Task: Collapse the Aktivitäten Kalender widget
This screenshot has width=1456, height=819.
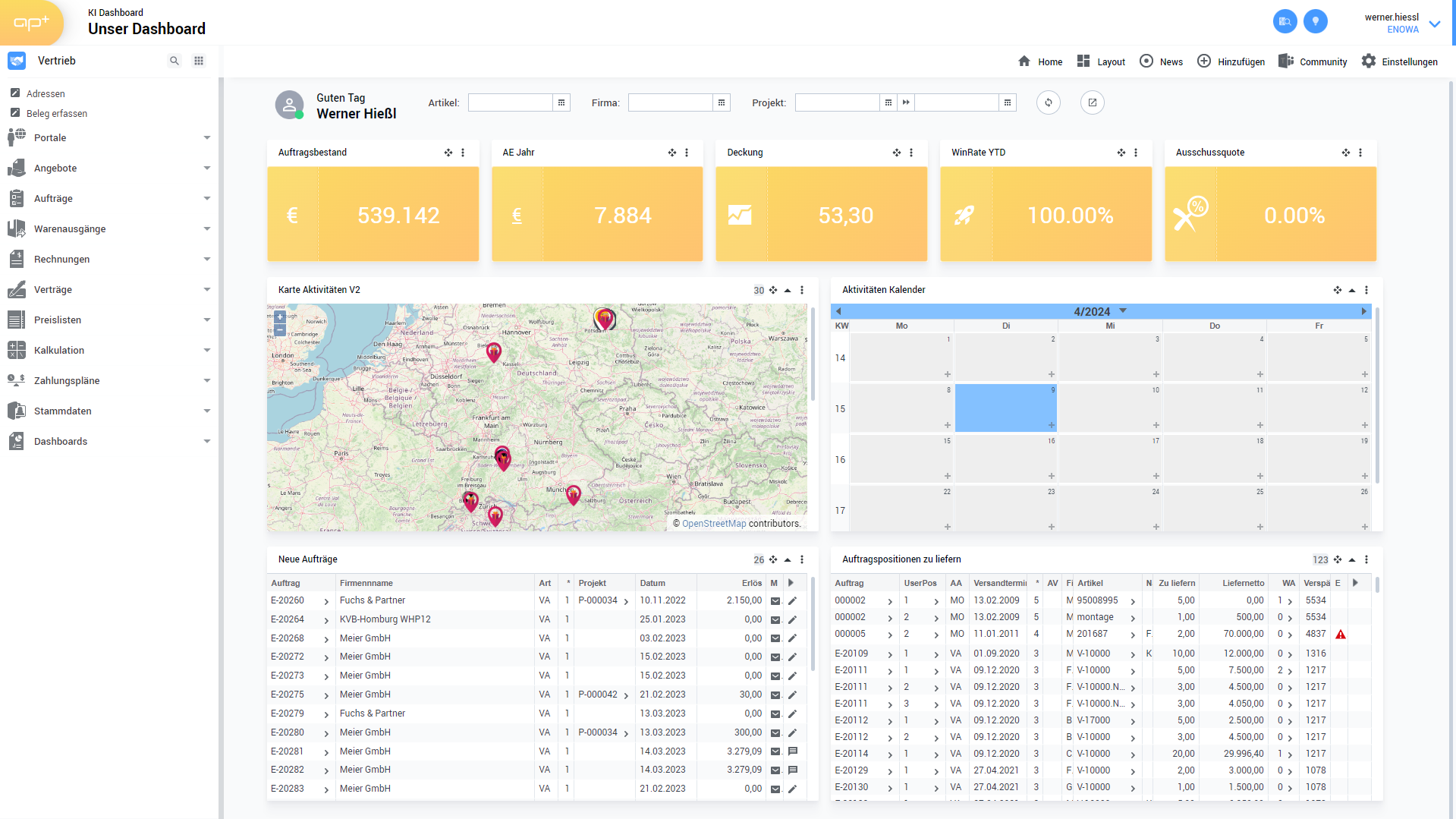Action: [x=1351, y=290]
